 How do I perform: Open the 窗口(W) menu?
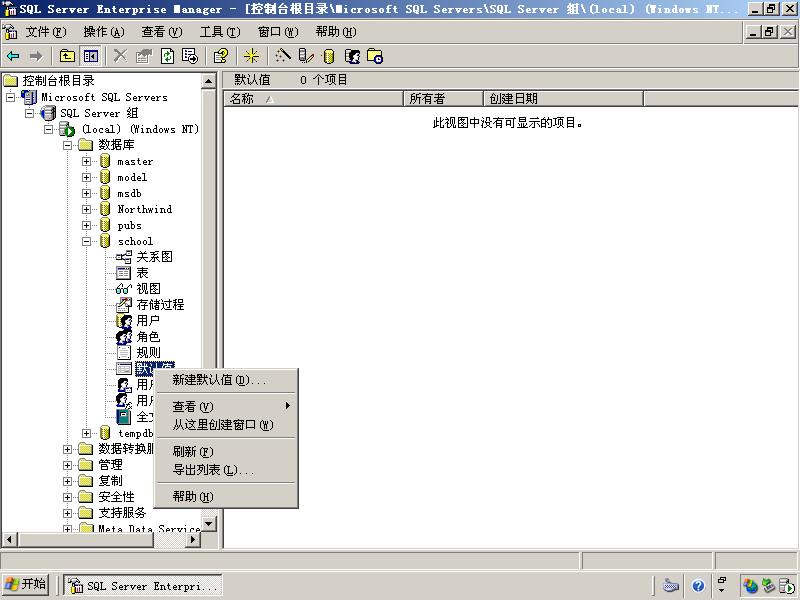click(x=278, y=32)
